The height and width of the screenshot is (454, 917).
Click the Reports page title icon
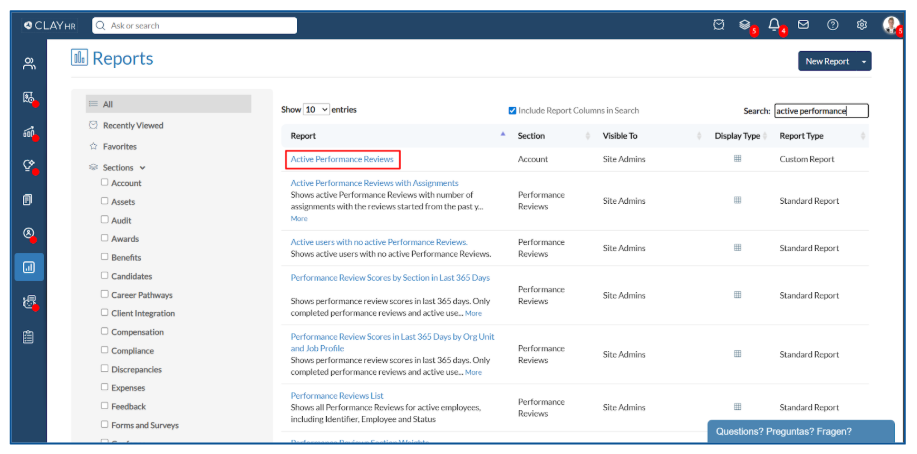79,57
